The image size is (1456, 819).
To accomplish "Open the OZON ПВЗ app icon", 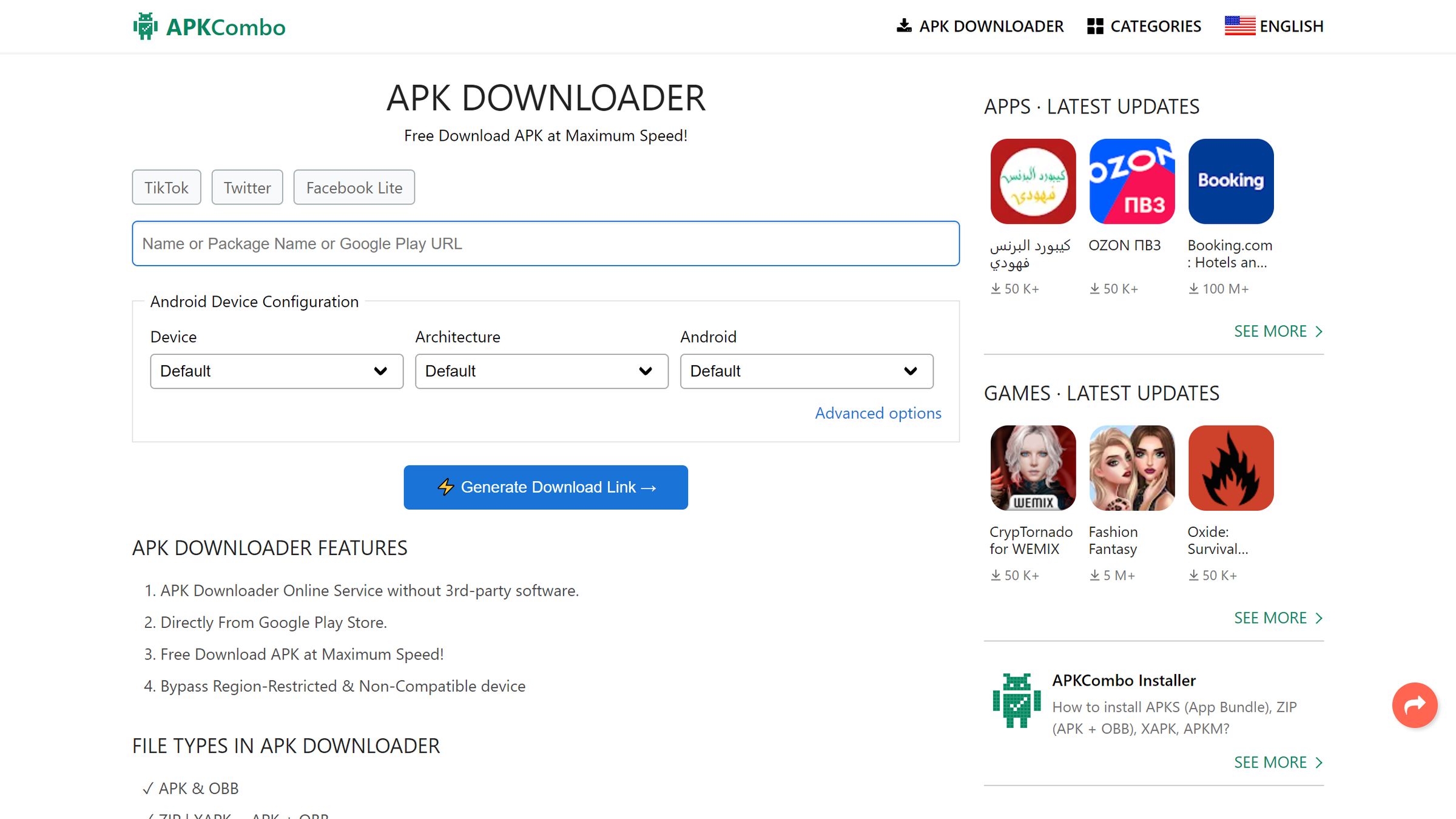I will (1132, 181).
